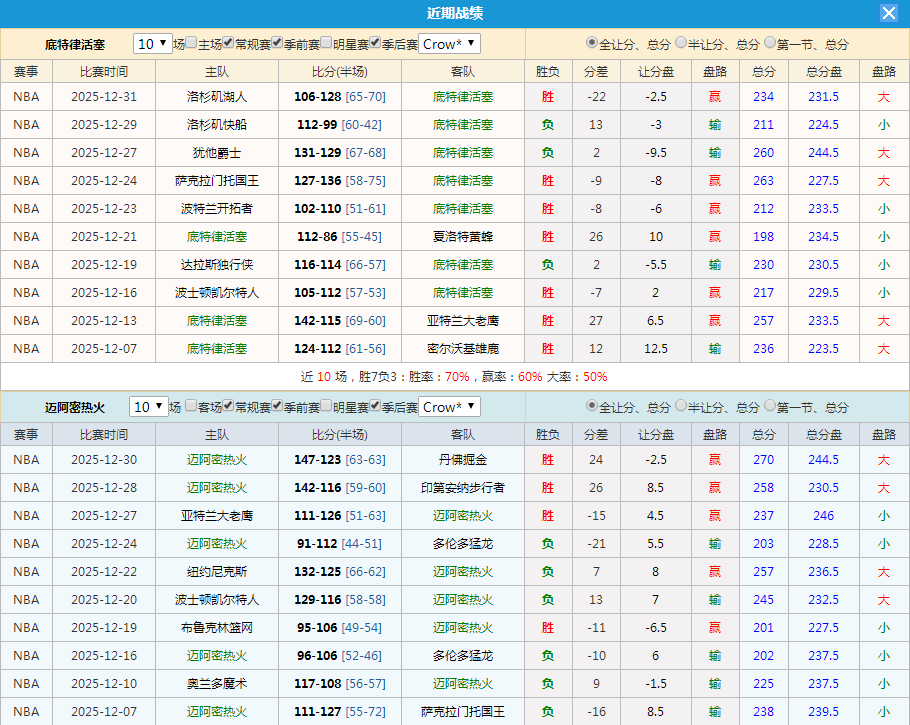Enable the 客场 checkbox in Heat section
Viewport: 910px width, 725px height.
(190, 407)
